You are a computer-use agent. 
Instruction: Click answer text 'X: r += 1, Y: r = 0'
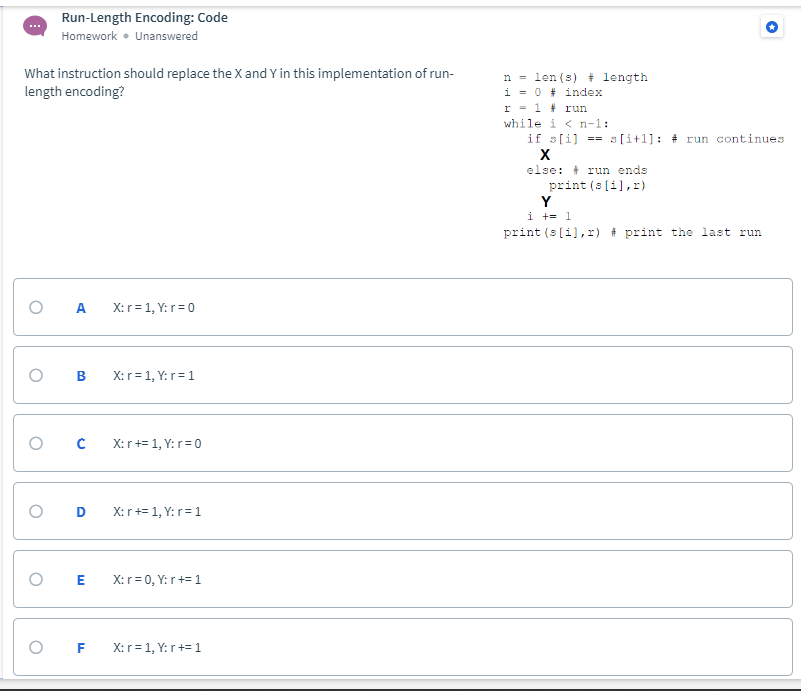157,443
